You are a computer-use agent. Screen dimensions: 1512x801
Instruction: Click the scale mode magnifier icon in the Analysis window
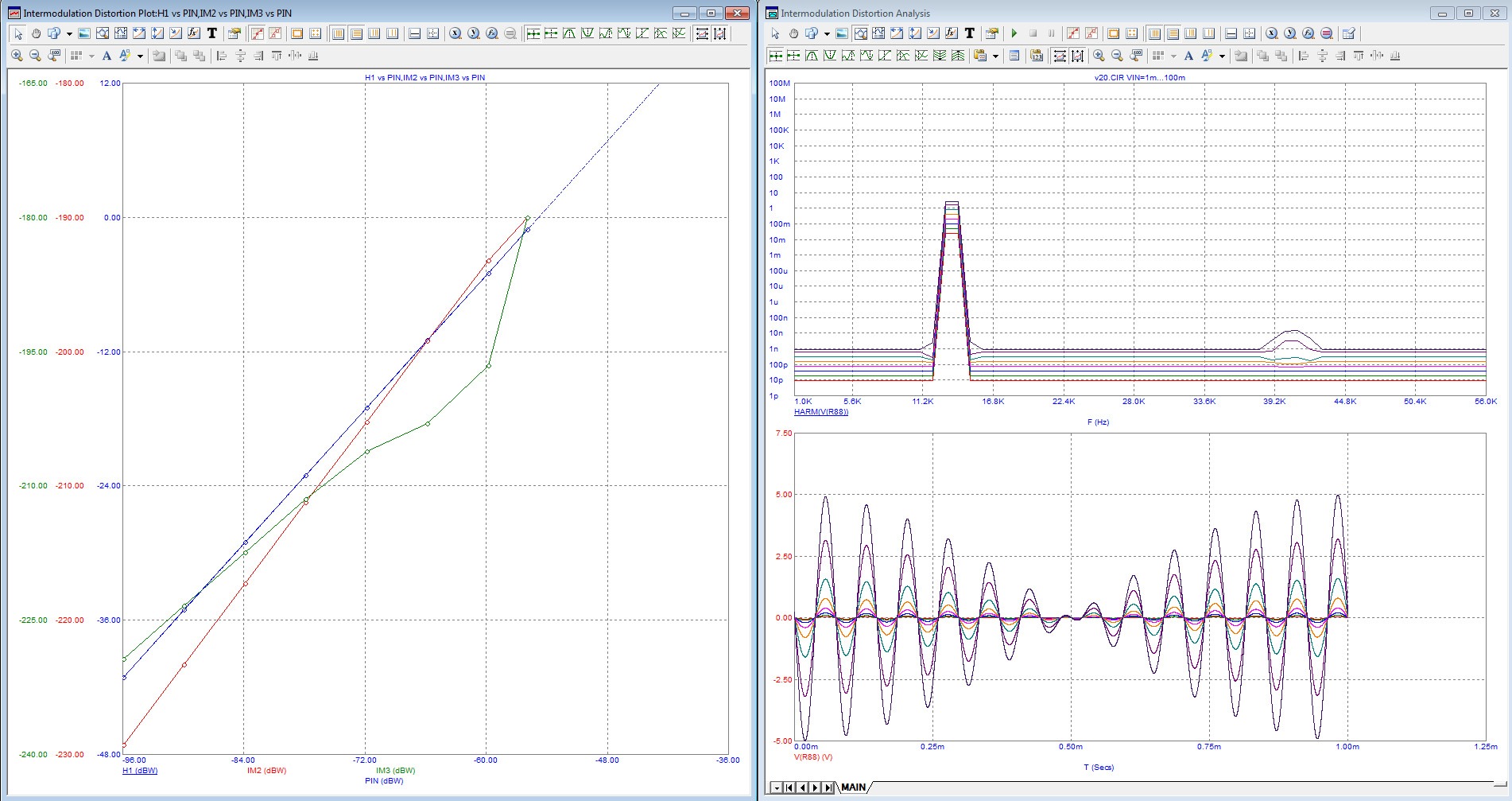tap(1136, 56)
